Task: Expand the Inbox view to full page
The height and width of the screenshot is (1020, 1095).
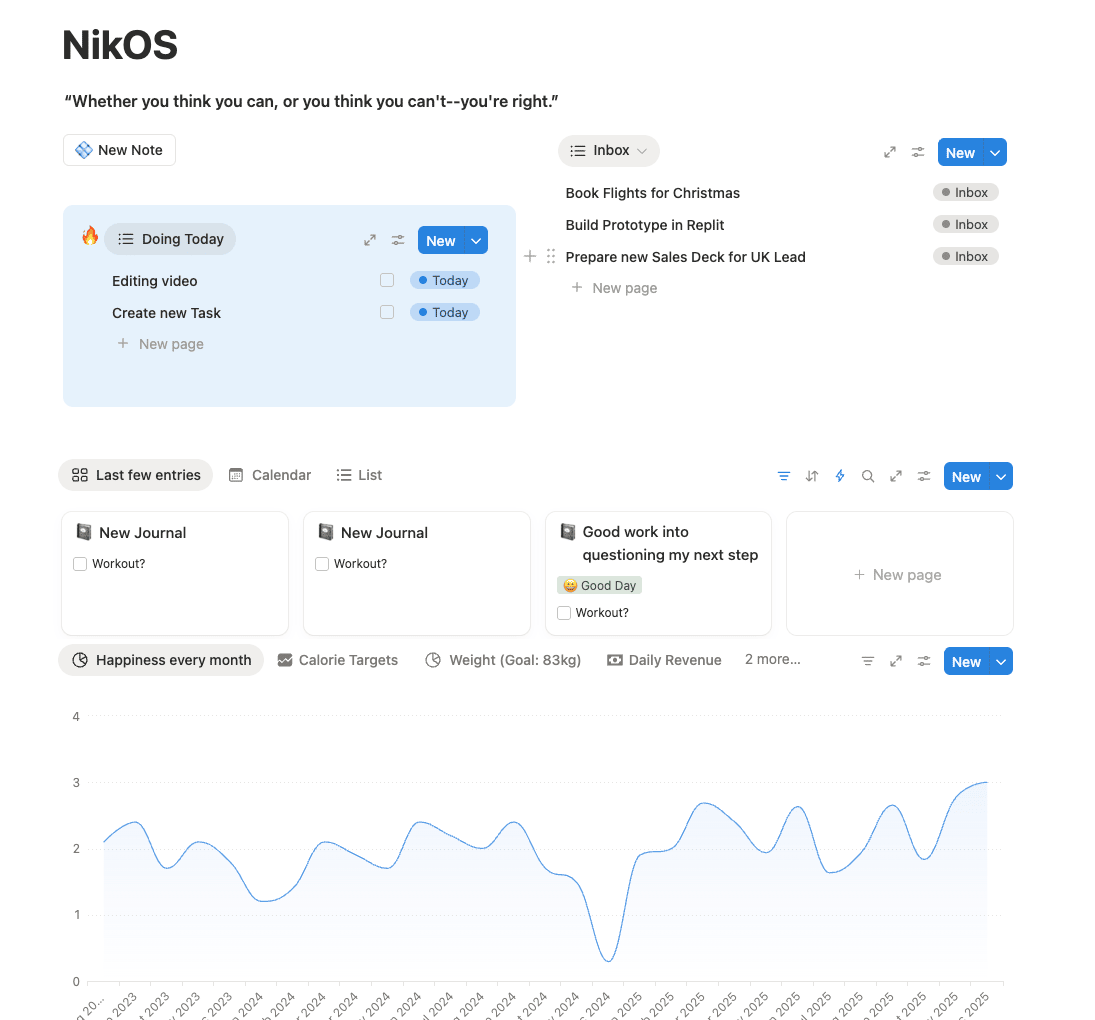Action: click(x=890, y=152)
